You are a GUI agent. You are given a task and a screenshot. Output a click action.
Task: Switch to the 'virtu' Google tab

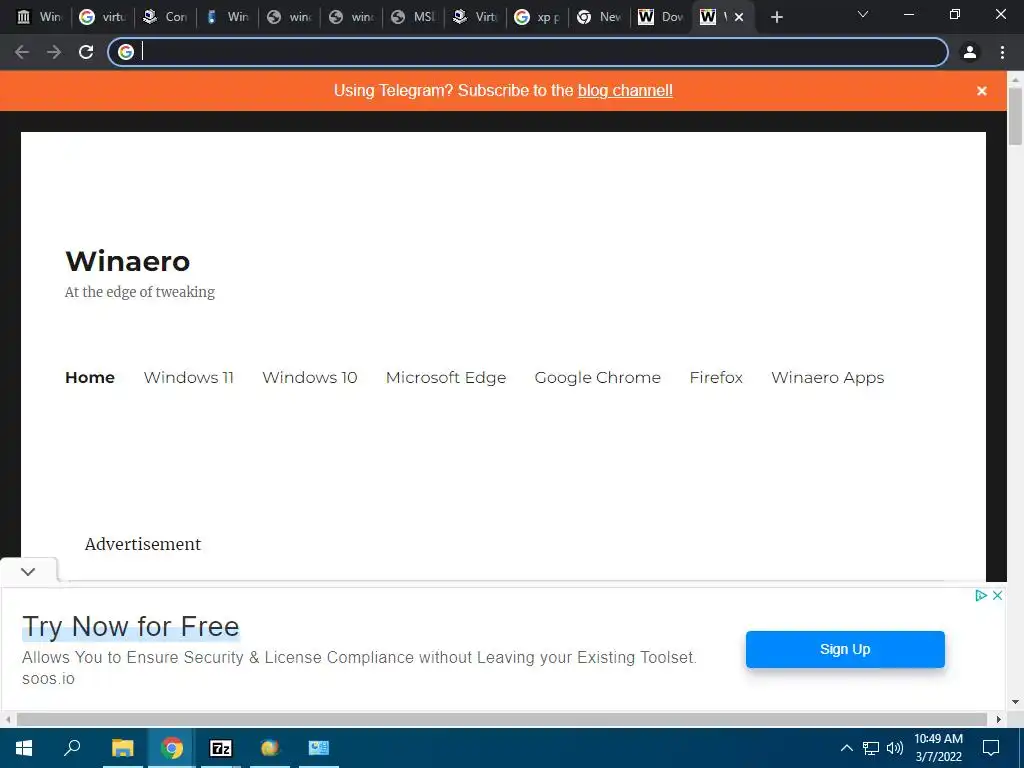[x=103, y=17]
